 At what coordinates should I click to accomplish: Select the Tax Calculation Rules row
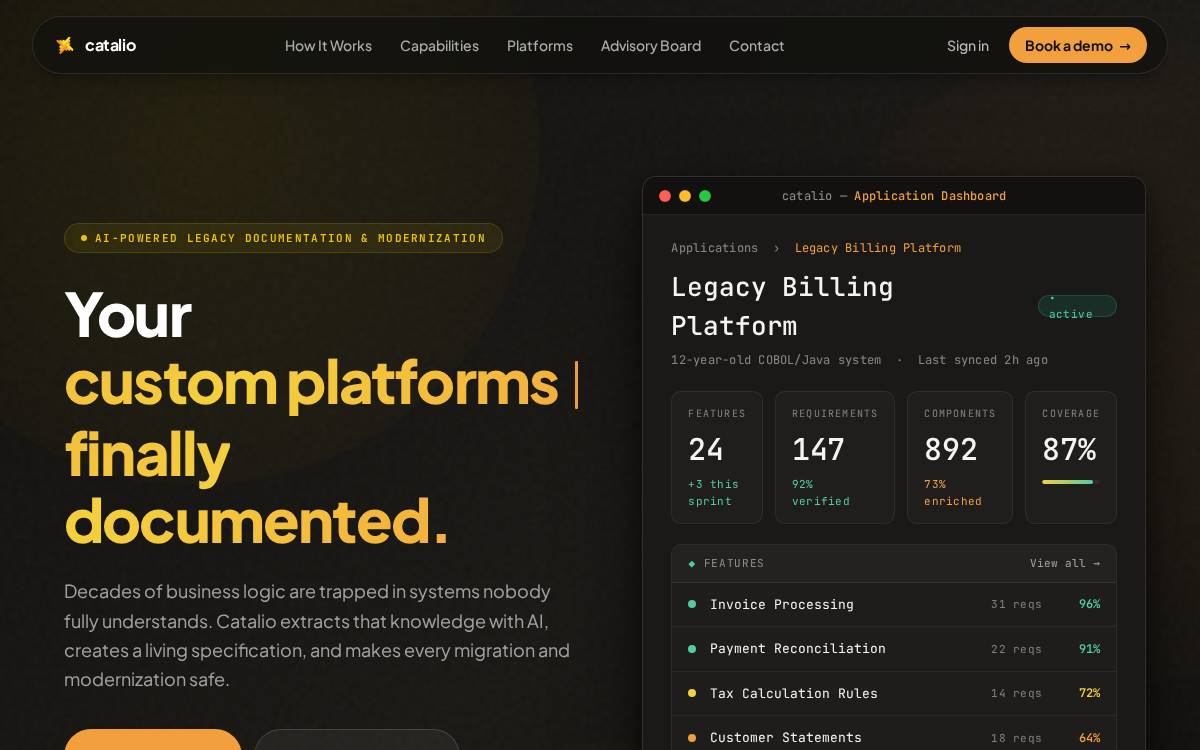click(x=894, y=693)
